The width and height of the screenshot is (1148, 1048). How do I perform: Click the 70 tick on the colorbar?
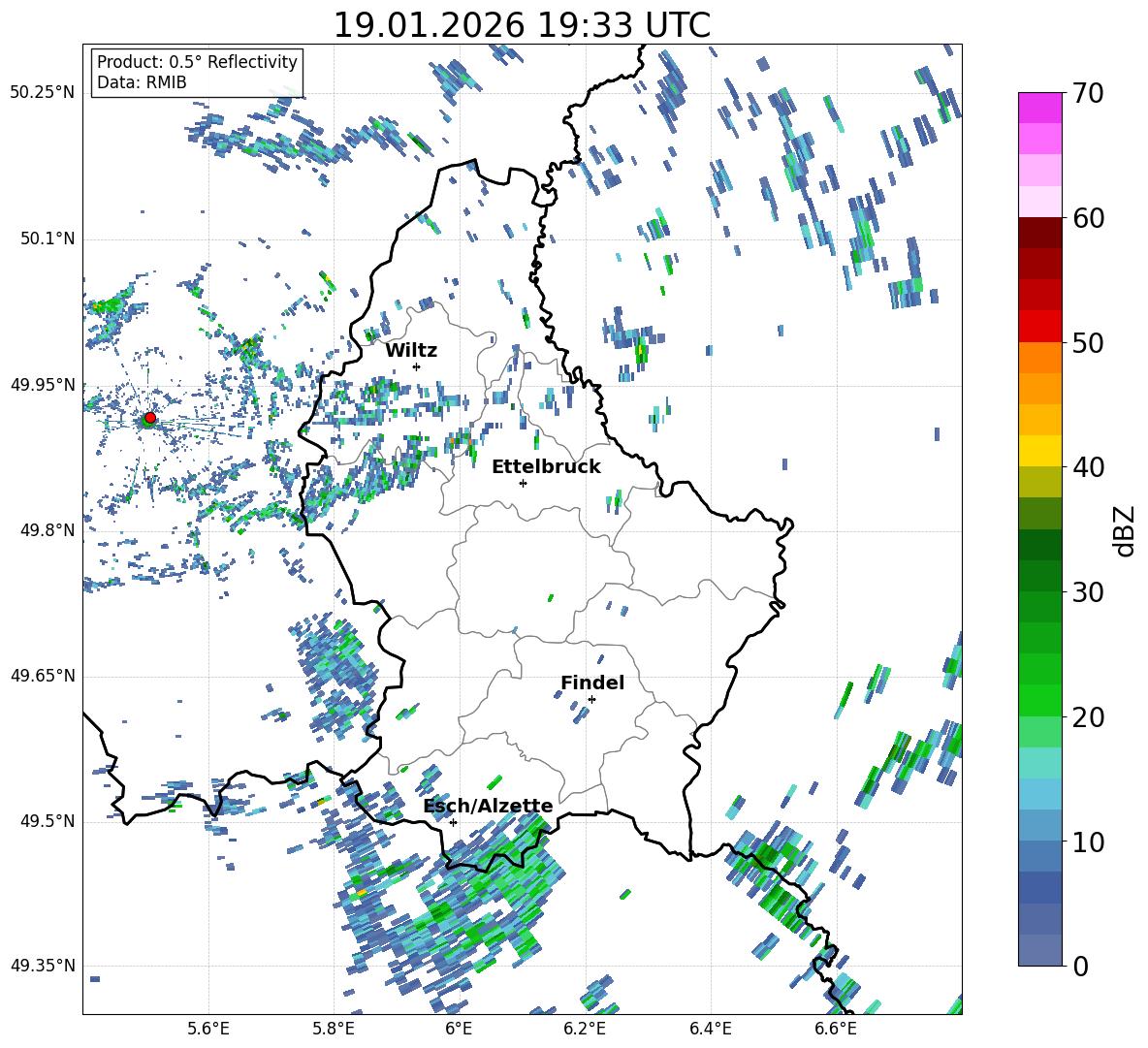(x=1088, y=93)
